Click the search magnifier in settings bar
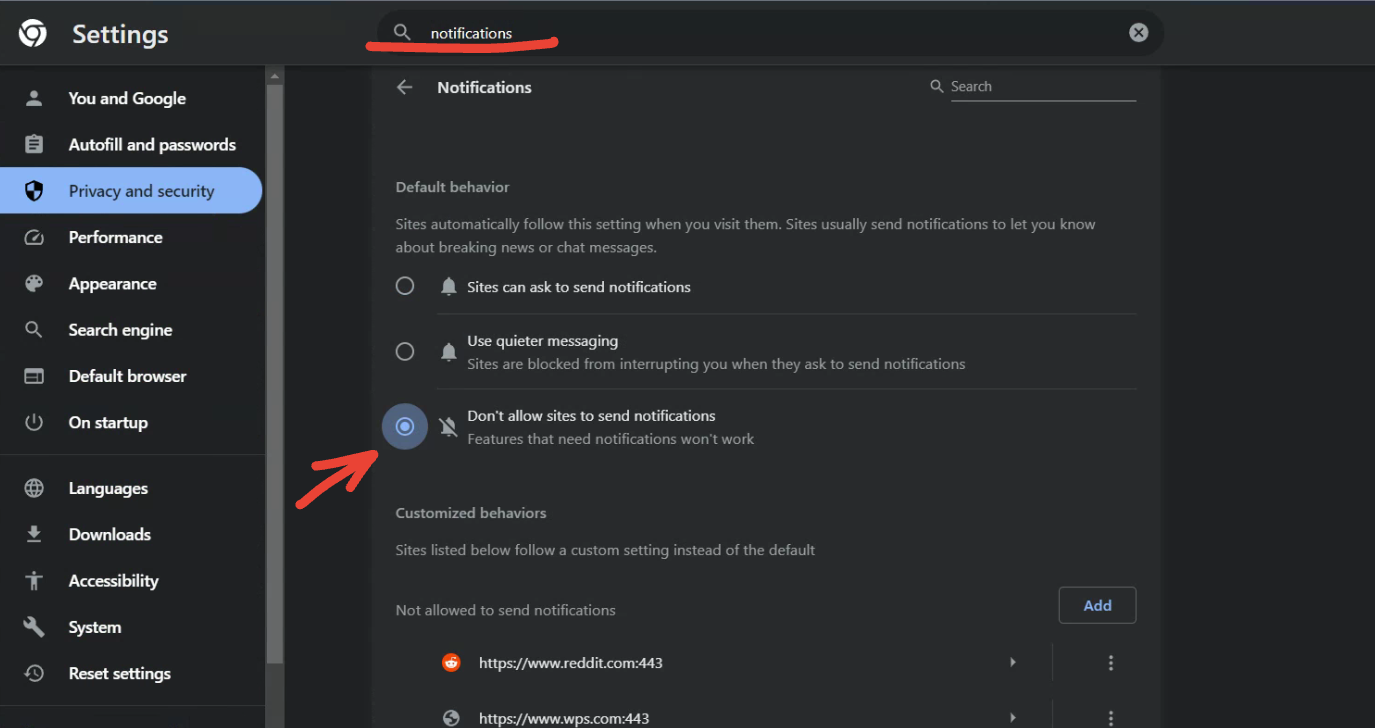The height and width of the screenshot is (728, 1375). pos(402,33)
